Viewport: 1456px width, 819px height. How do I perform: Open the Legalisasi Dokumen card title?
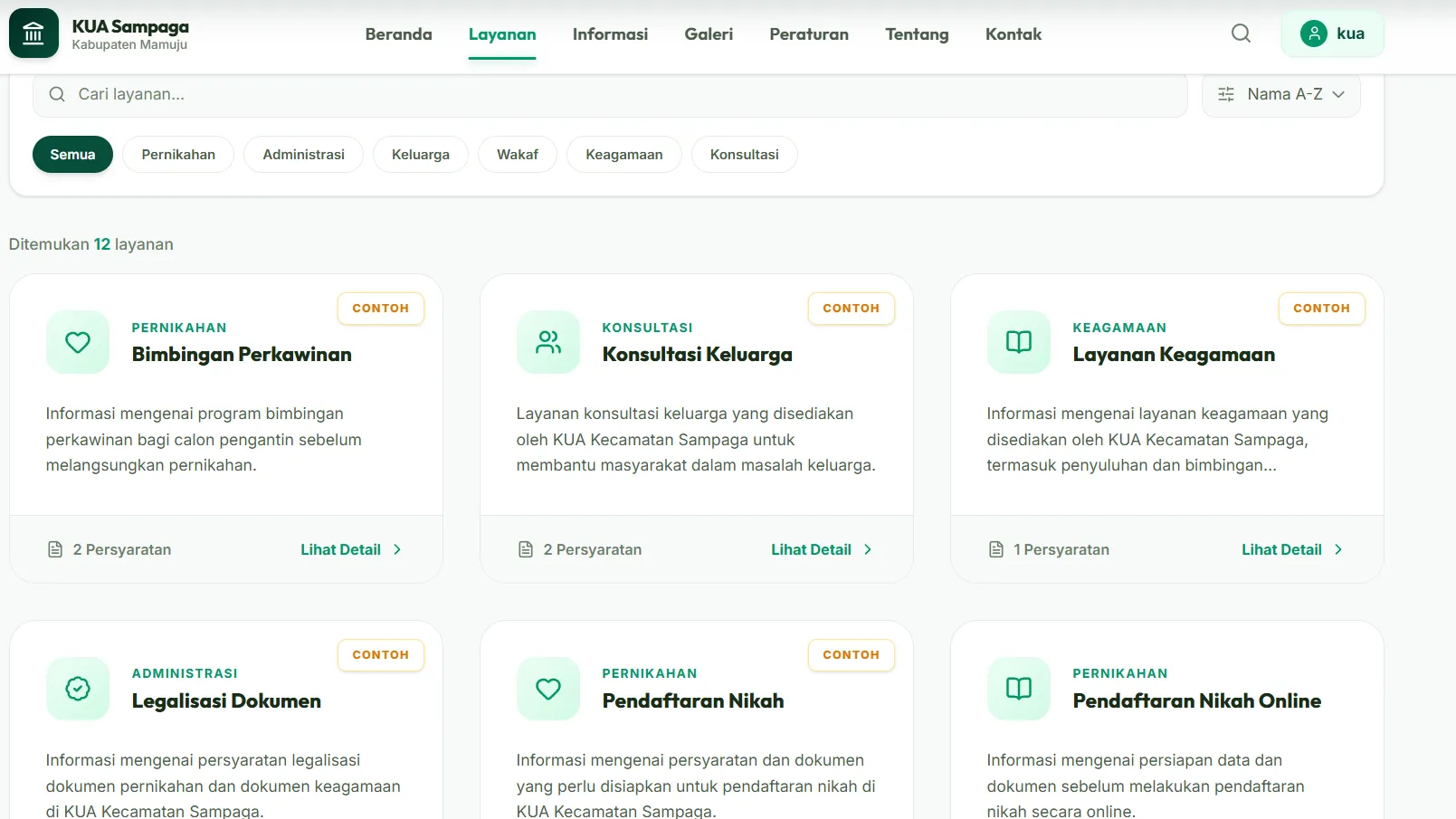(226, 701)
